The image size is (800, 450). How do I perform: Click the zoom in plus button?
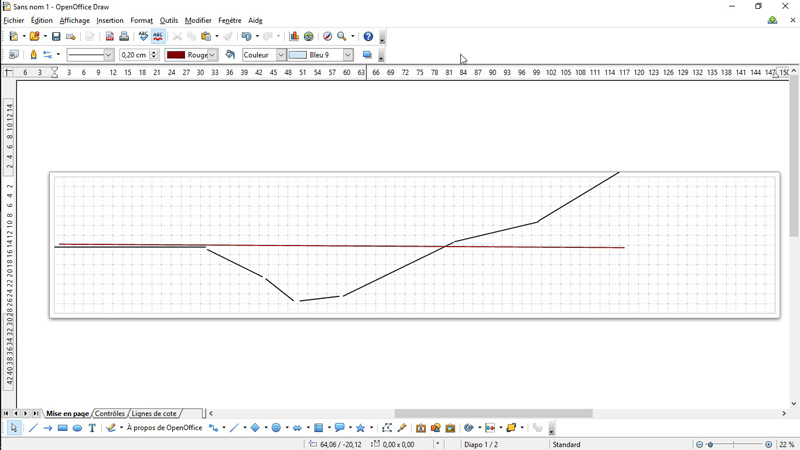pyautogui.click(x=769, y=444)
